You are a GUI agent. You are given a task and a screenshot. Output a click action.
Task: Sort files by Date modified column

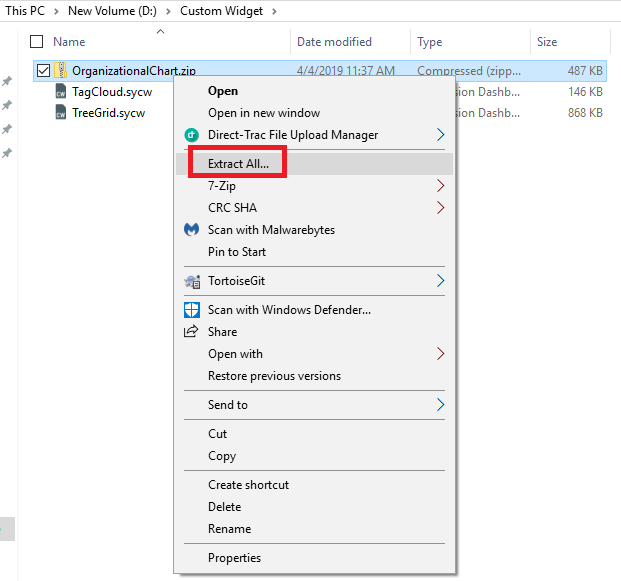(334, 42)
